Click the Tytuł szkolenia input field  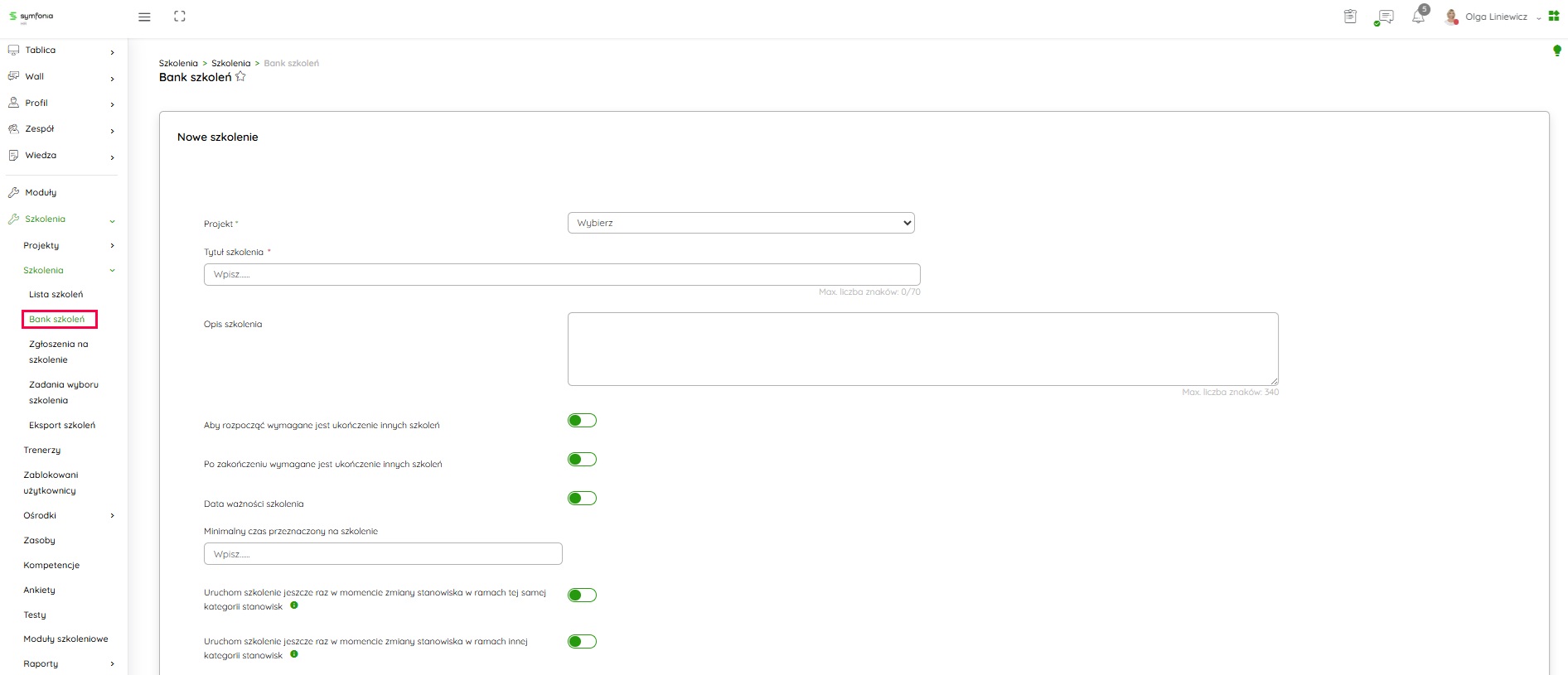tap(561, 274)
